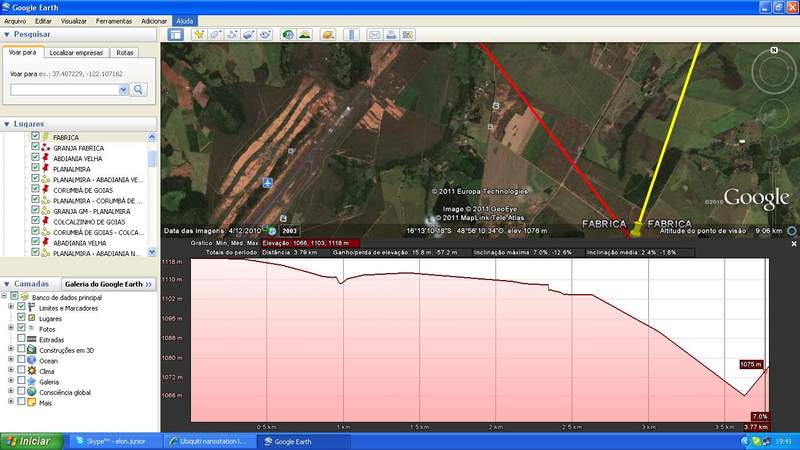Viewport: 800px width, 450px height.
Task: Uncheck the FABRICA place checkbox
Action: pos(35,136)
